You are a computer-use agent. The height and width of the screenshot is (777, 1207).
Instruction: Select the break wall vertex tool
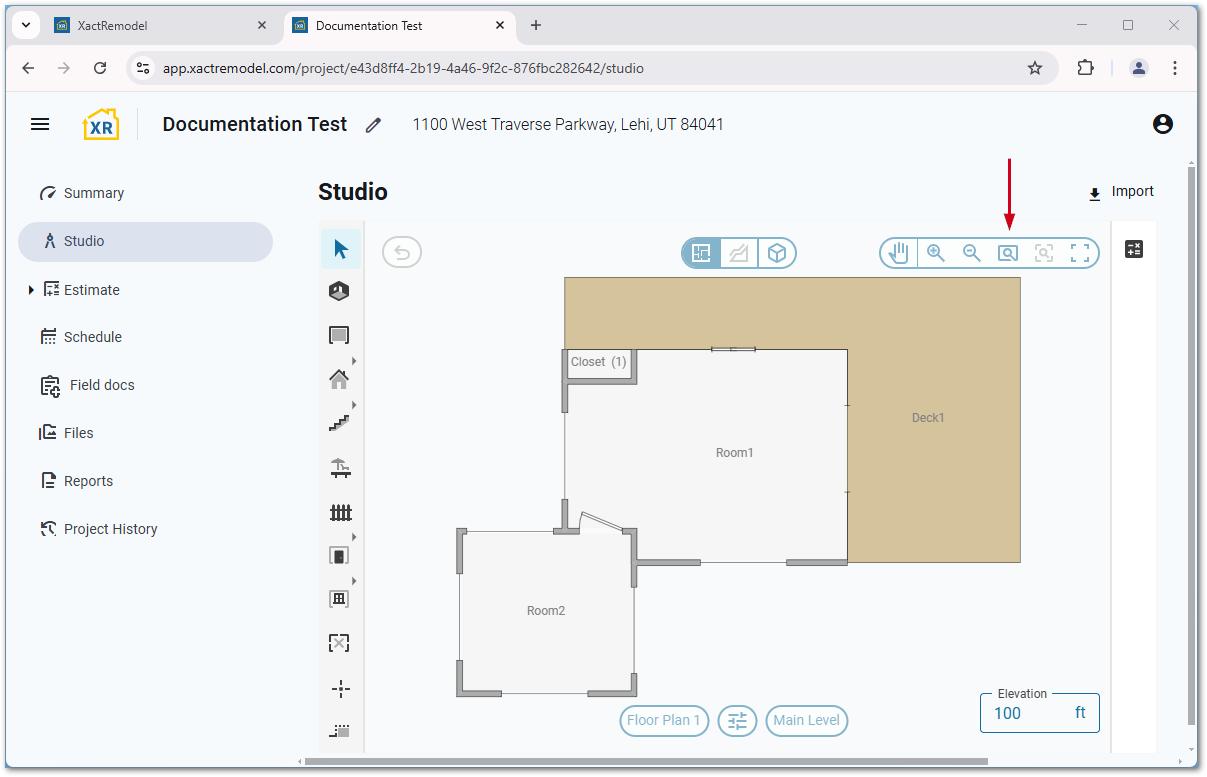(340, 688)
